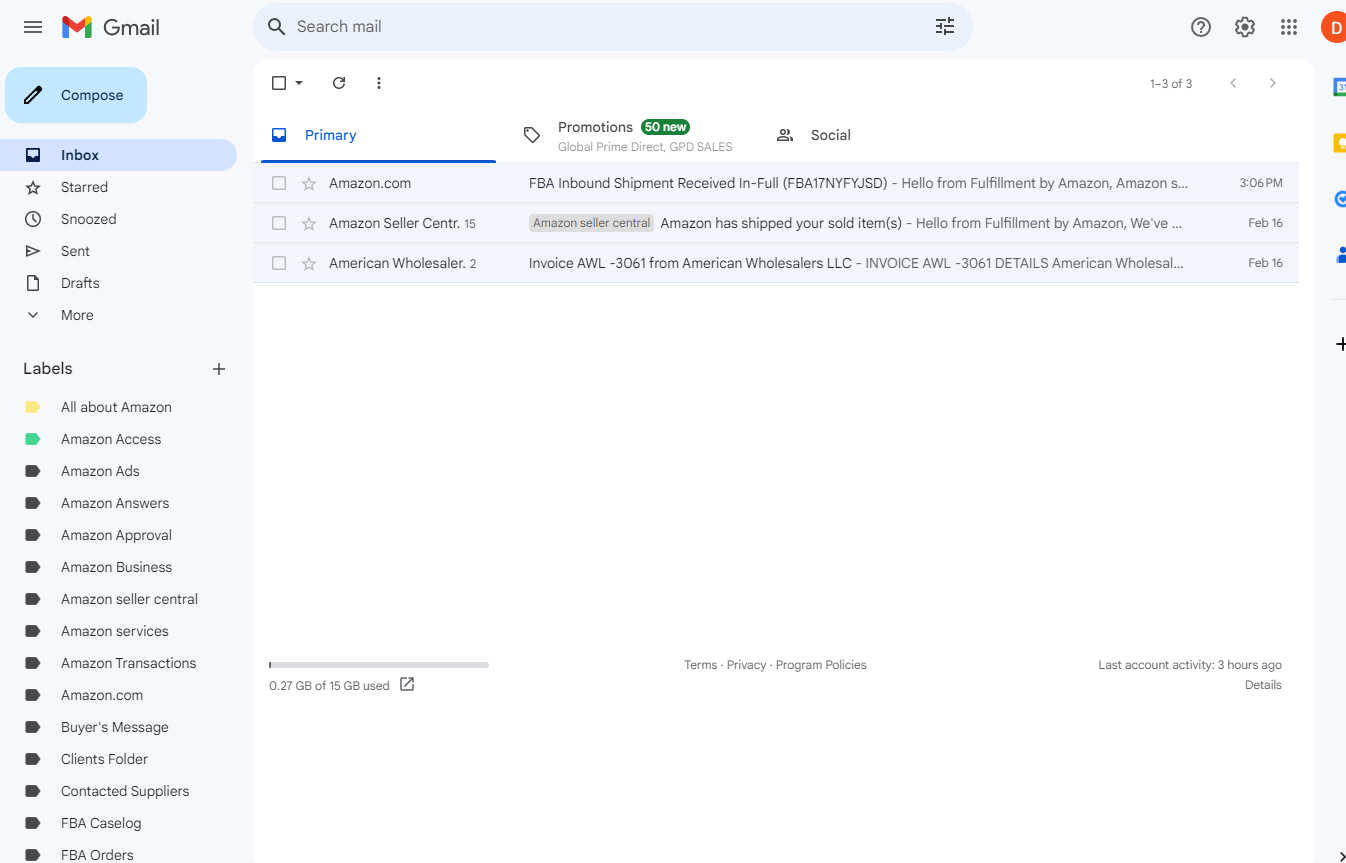Image resolution: width=1346 pixels, height=863 pixels.
Task: Star the American Wholesalers email
Action: pos(309,263)
